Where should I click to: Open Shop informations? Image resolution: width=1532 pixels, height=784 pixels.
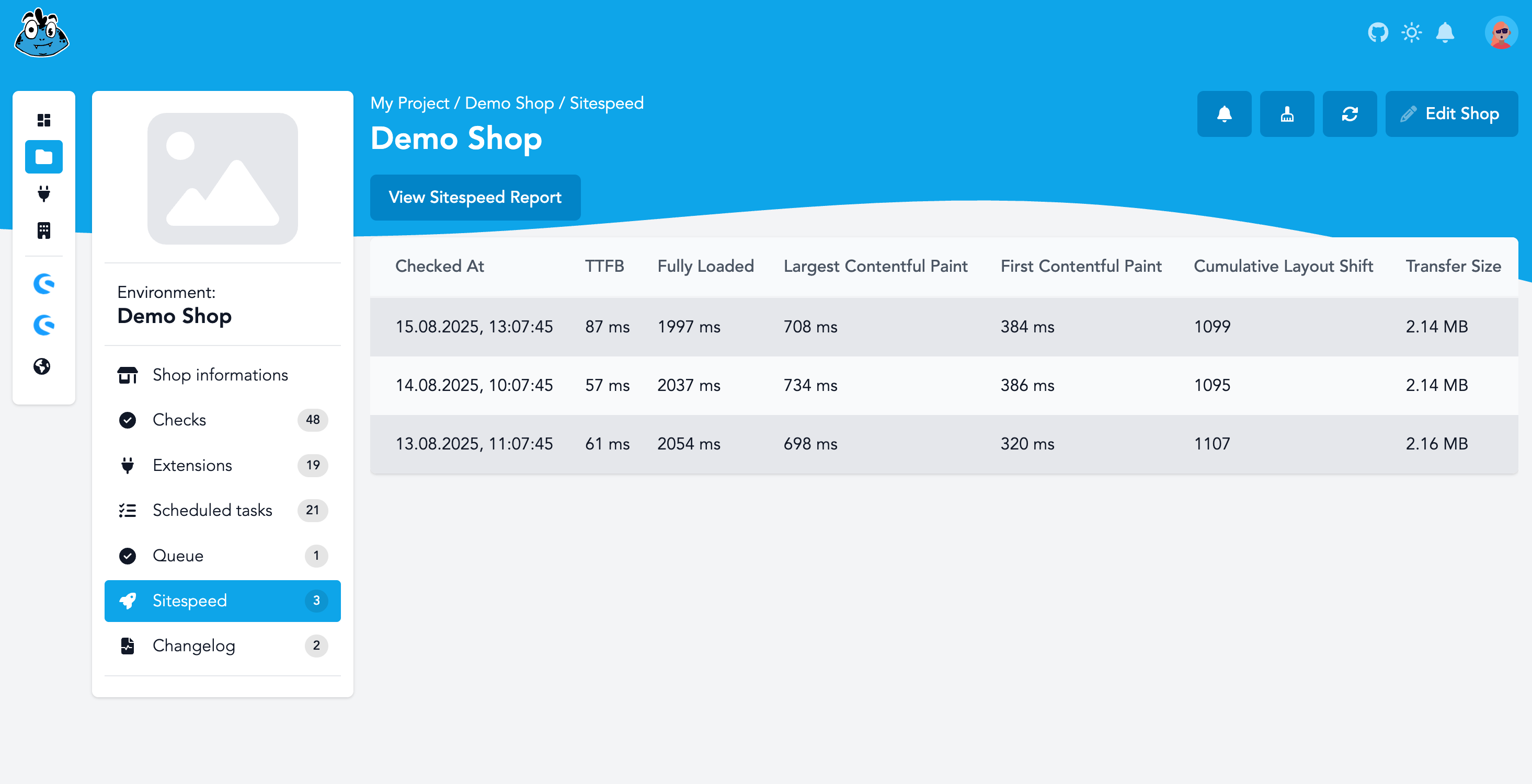[x=220, y=374]
